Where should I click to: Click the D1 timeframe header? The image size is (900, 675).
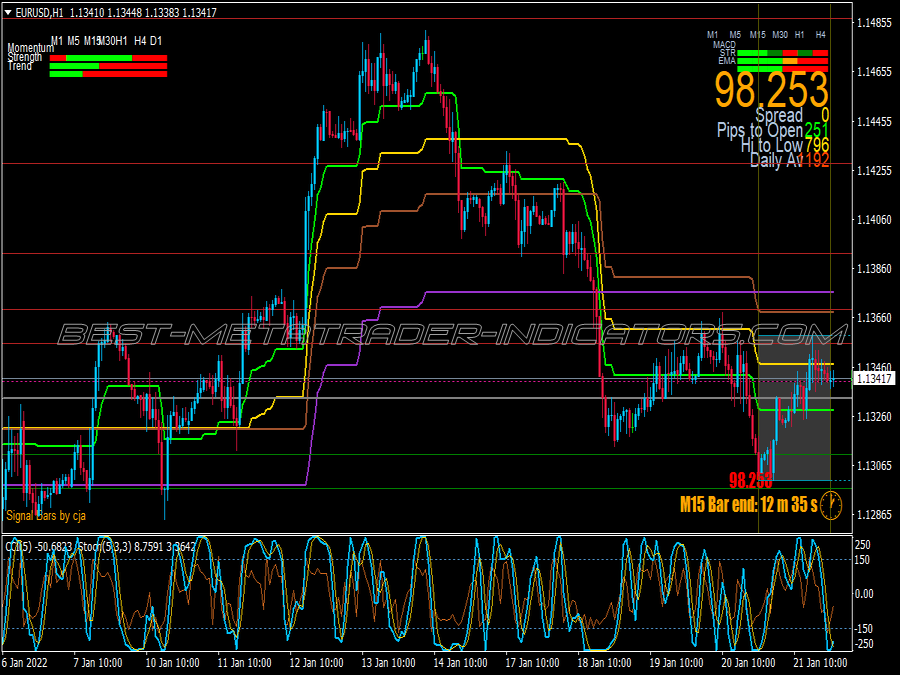click(x=156, y=41)
